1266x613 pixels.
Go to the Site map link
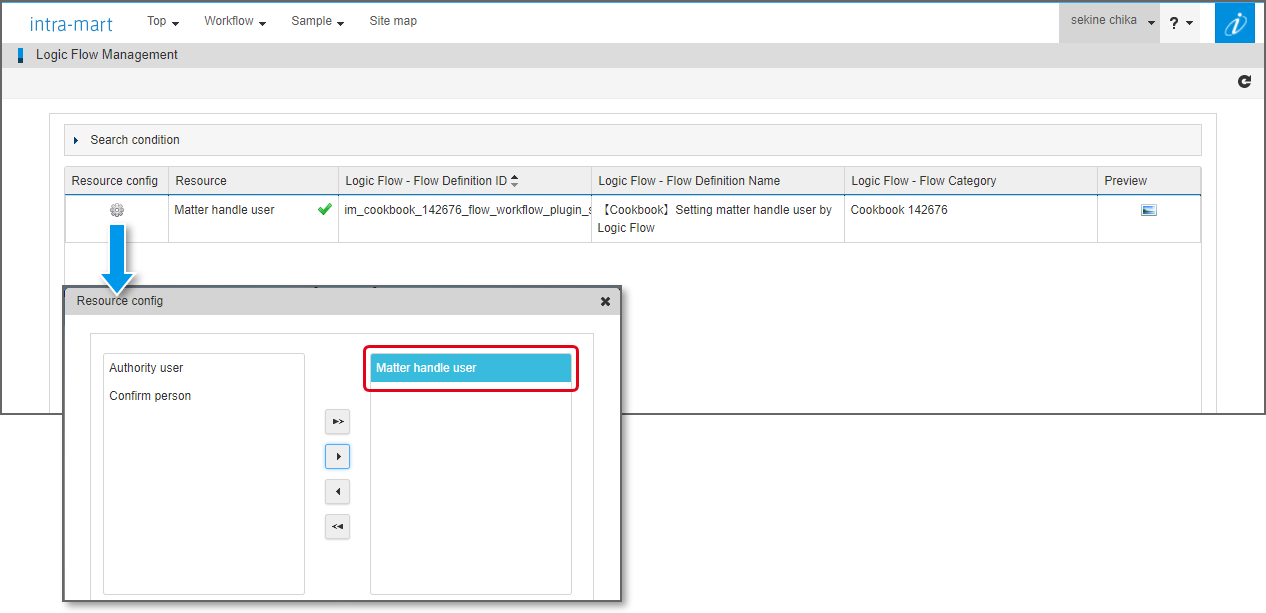coord(393,21)
